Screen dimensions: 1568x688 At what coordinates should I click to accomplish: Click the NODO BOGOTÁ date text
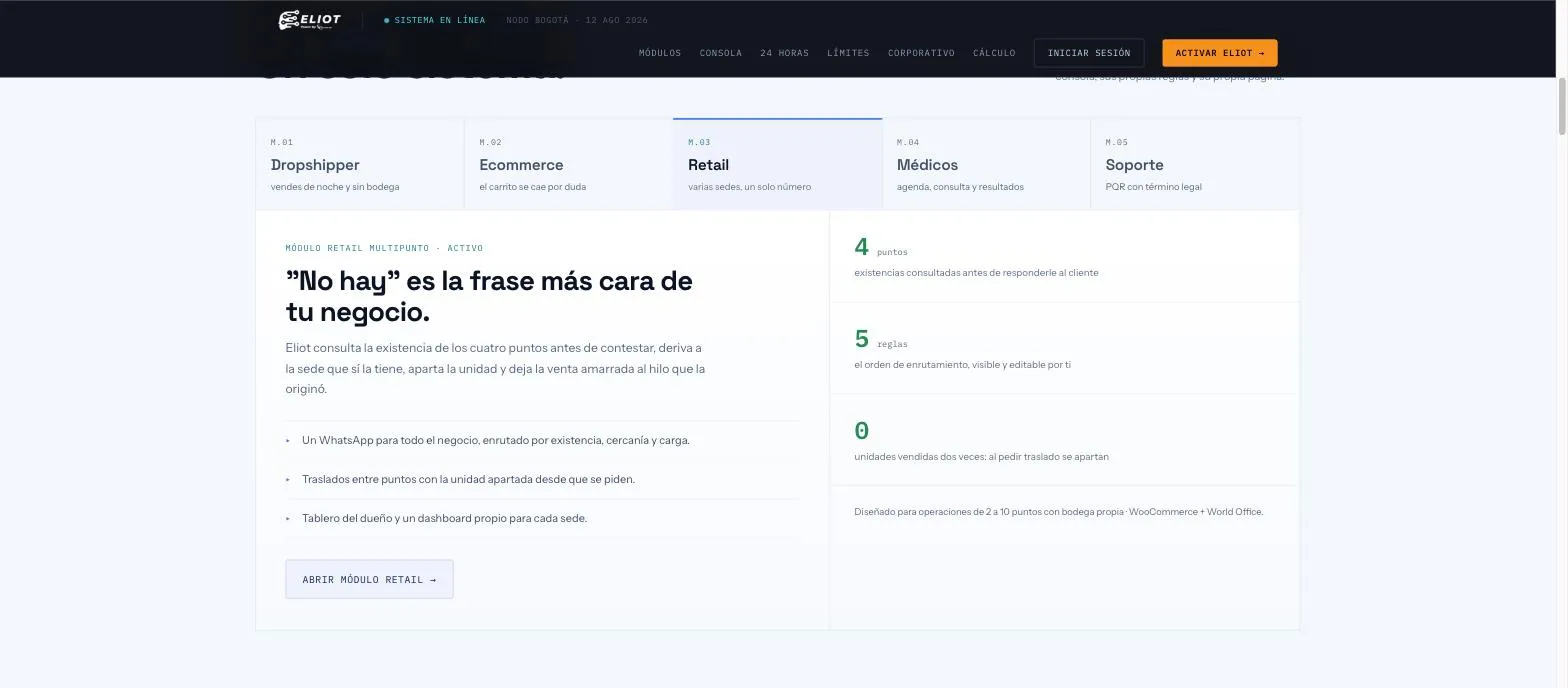click(x=577, y=20)
